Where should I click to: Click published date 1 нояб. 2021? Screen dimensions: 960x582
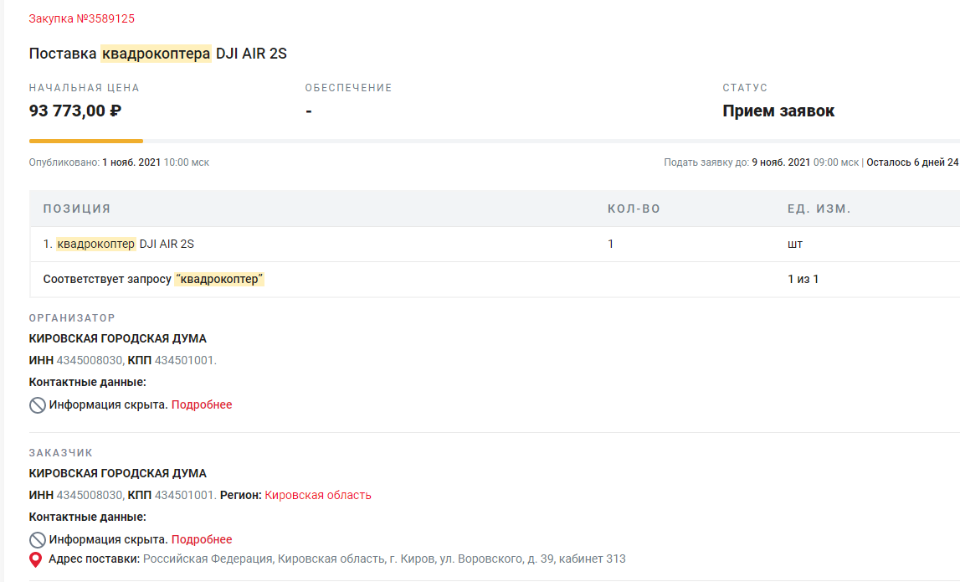click(131, 162)
